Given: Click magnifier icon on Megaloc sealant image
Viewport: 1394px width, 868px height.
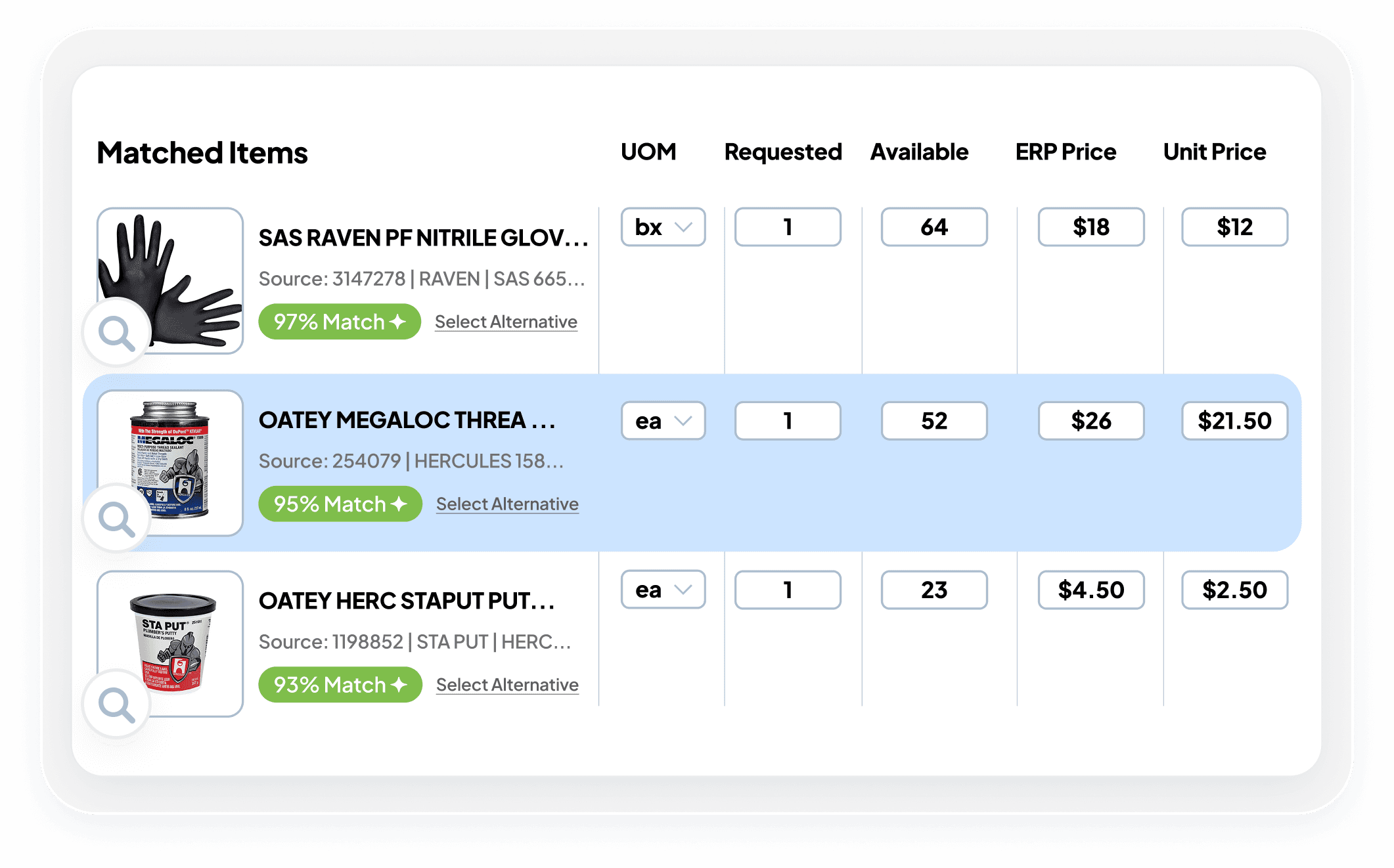Looking at the screenshot, I should [117, 519].
